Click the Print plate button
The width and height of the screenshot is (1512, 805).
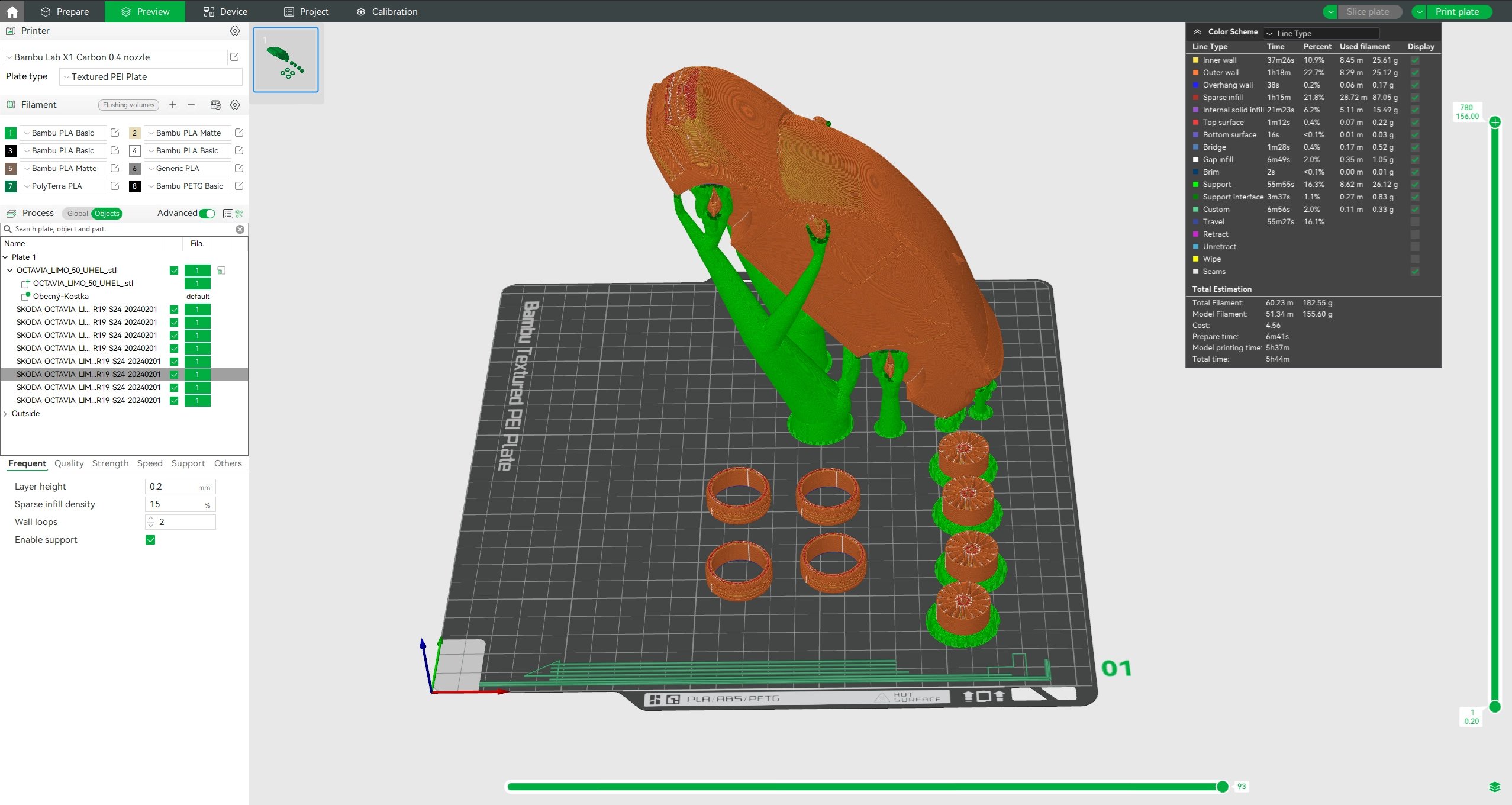click(x=1456, y=11)
